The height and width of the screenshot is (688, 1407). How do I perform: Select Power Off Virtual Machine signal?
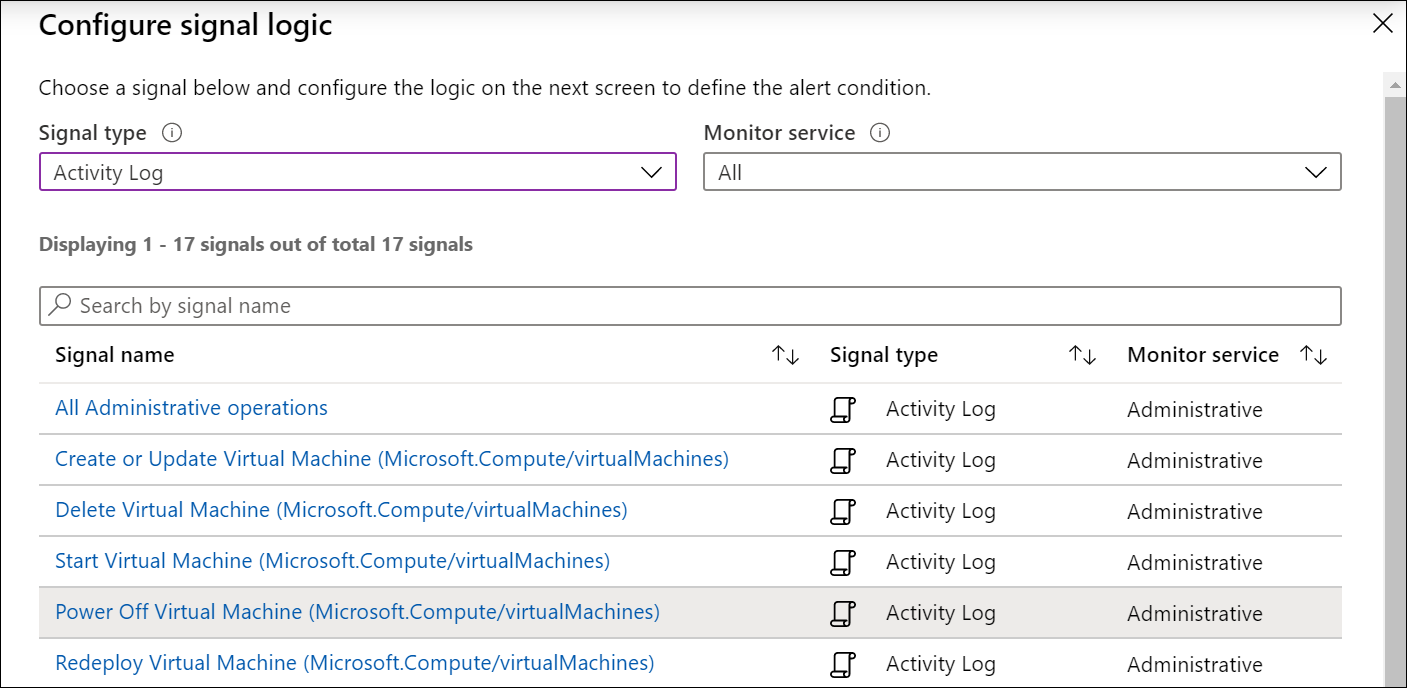[357, 612]
